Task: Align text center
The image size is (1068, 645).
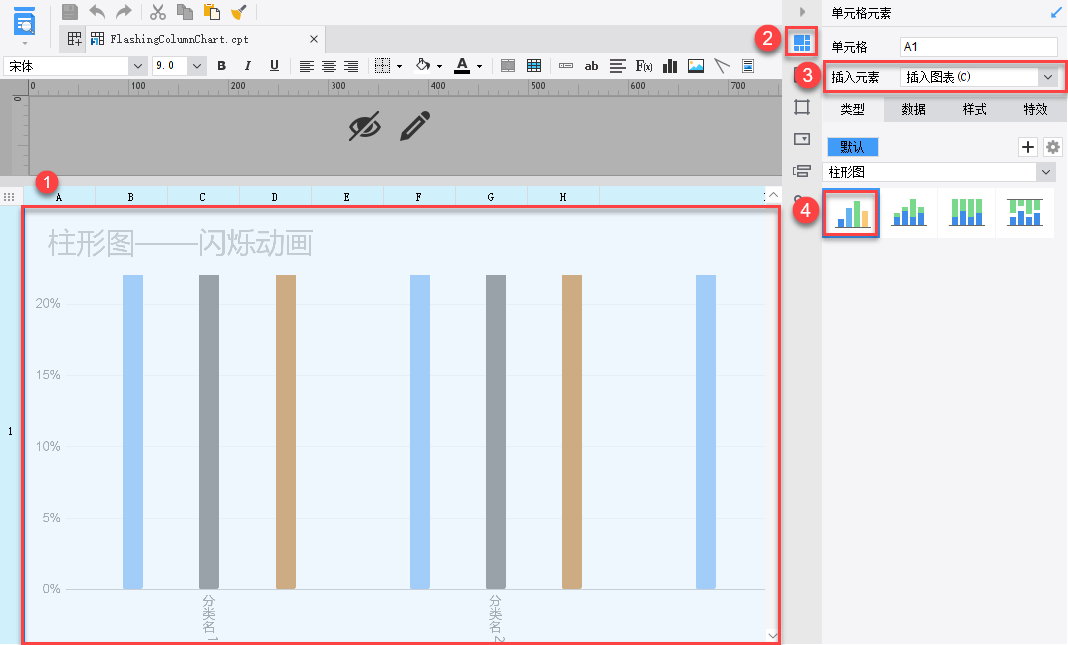Action: [329, 66]
